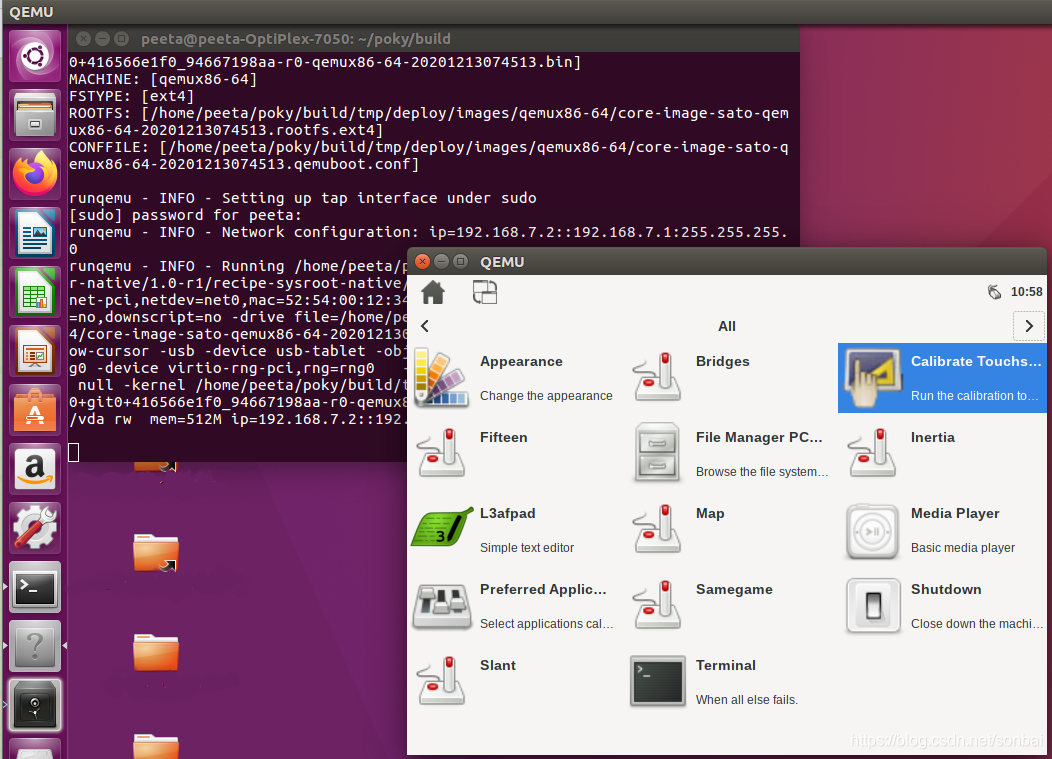Click the terminal cursor block
The image size is (1052, 759).
[x=74, y=453]
